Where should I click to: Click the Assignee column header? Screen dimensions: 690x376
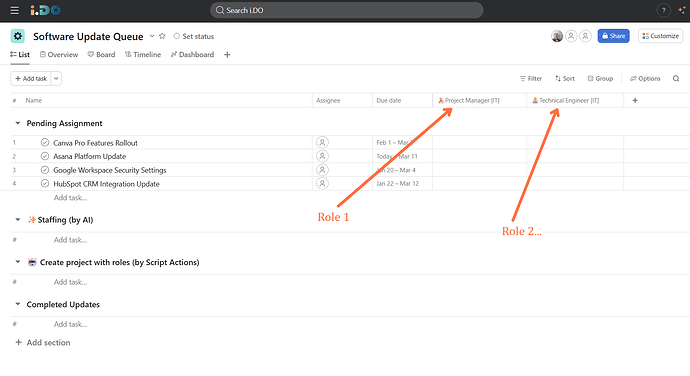pos(328,100)
